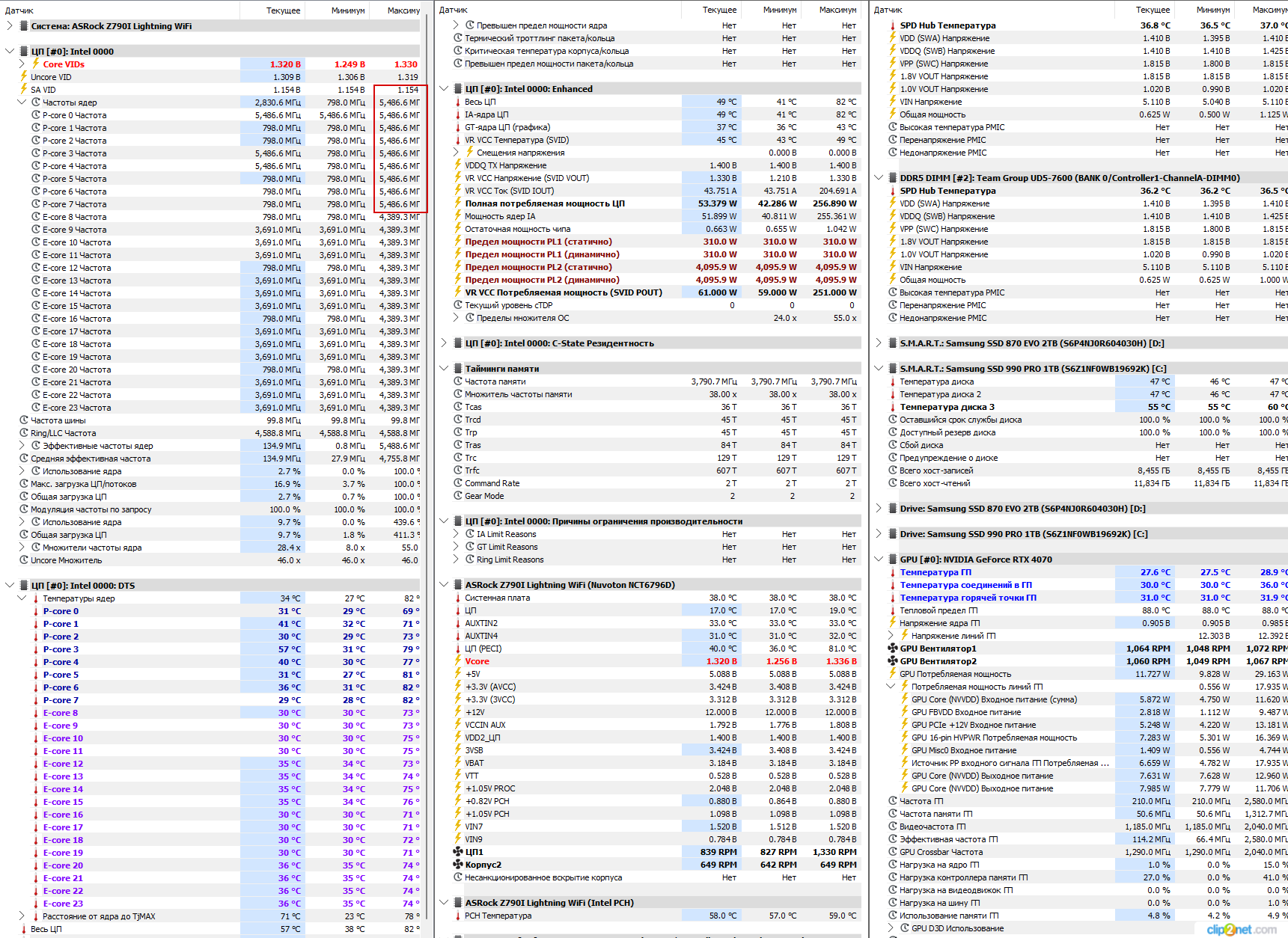Click the thermometer icon beside E-core 12 temperature
Viewport: 1288px width, 938px height.
tap(35, 764)
